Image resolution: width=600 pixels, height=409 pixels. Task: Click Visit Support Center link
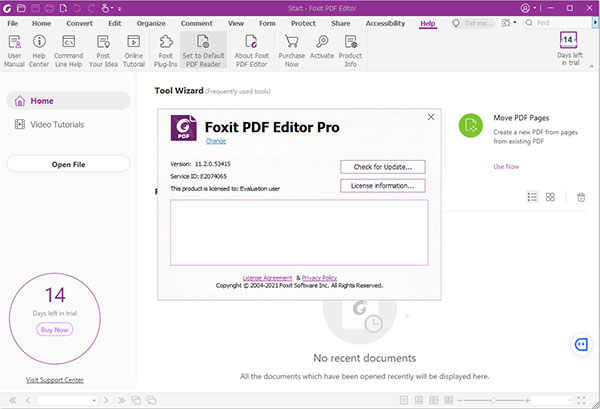55,380
